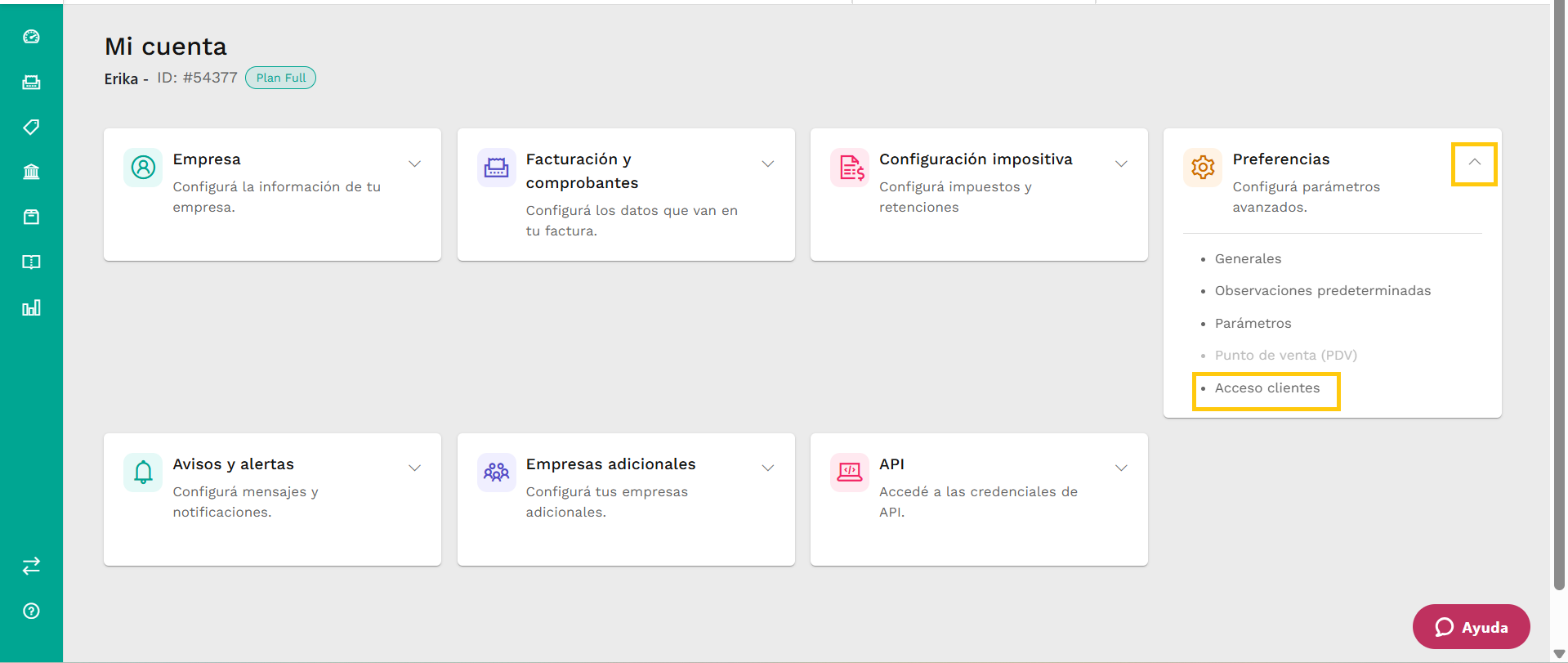
Task: Click the switch arrows icon in sidebar
Action: click(x=31, y=566)
